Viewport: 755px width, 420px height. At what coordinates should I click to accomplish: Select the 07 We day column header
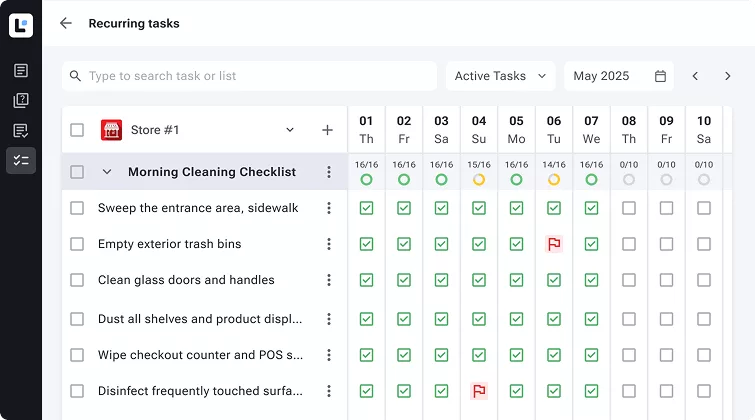591,130
